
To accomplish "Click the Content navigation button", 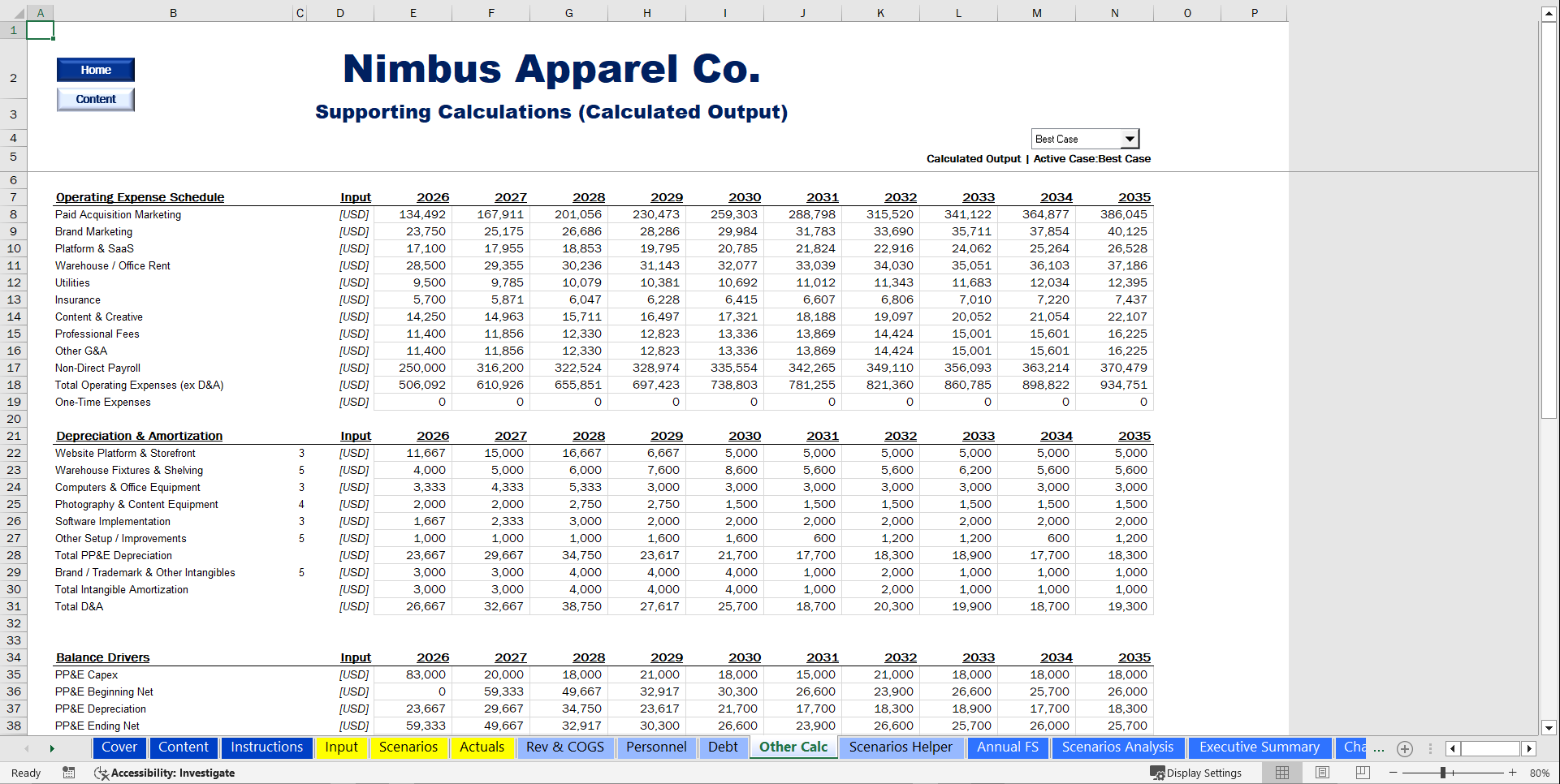I will (95, 98).
